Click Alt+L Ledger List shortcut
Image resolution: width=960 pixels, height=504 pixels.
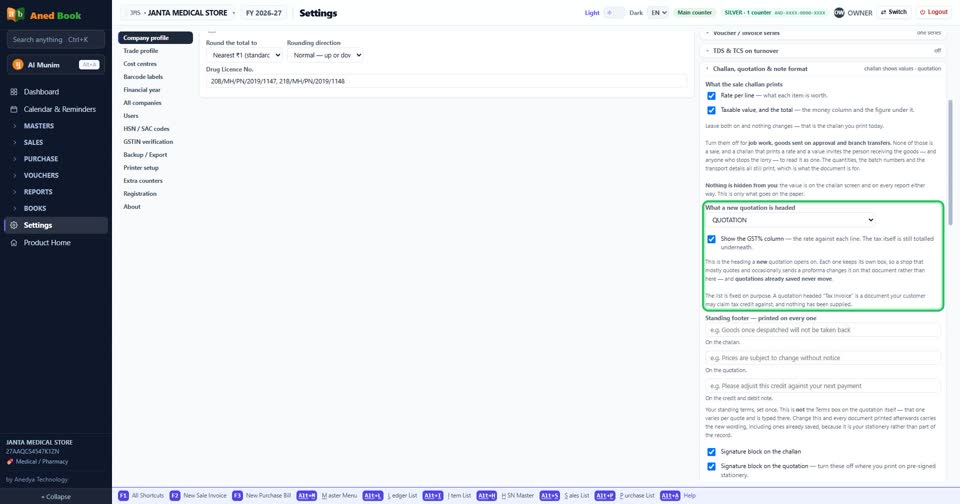pos(390,495)
